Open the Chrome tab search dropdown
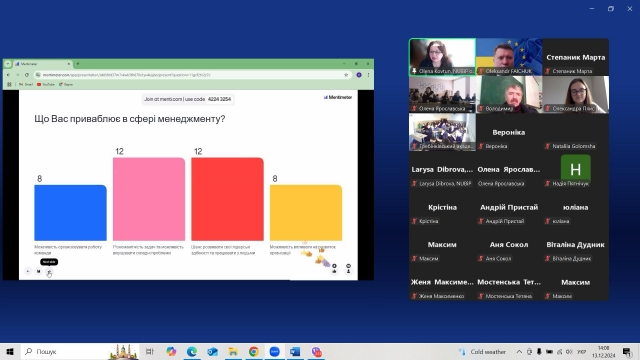Viewport: 640px width, 360px height. (8, 64)
